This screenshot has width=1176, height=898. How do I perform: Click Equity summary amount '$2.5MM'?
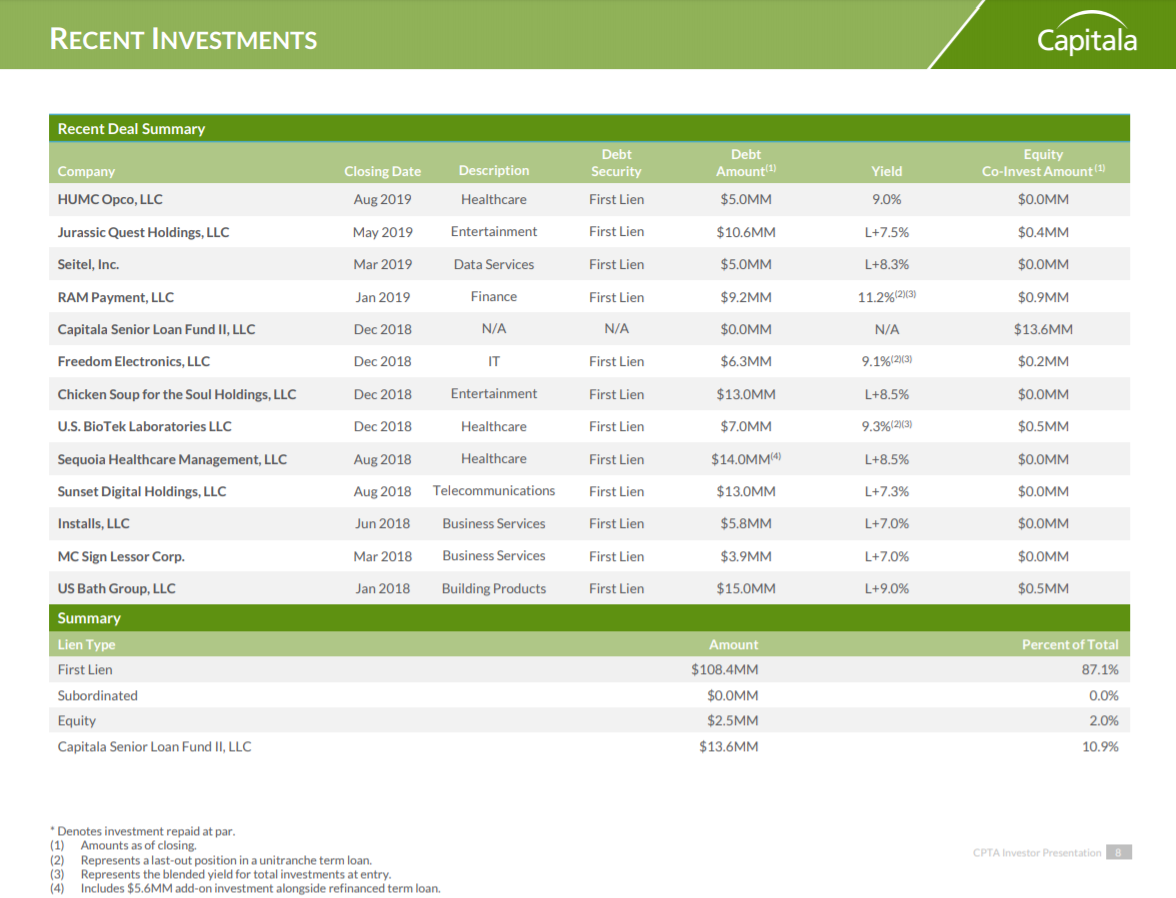pyautogui.click(x=732, y=721)
